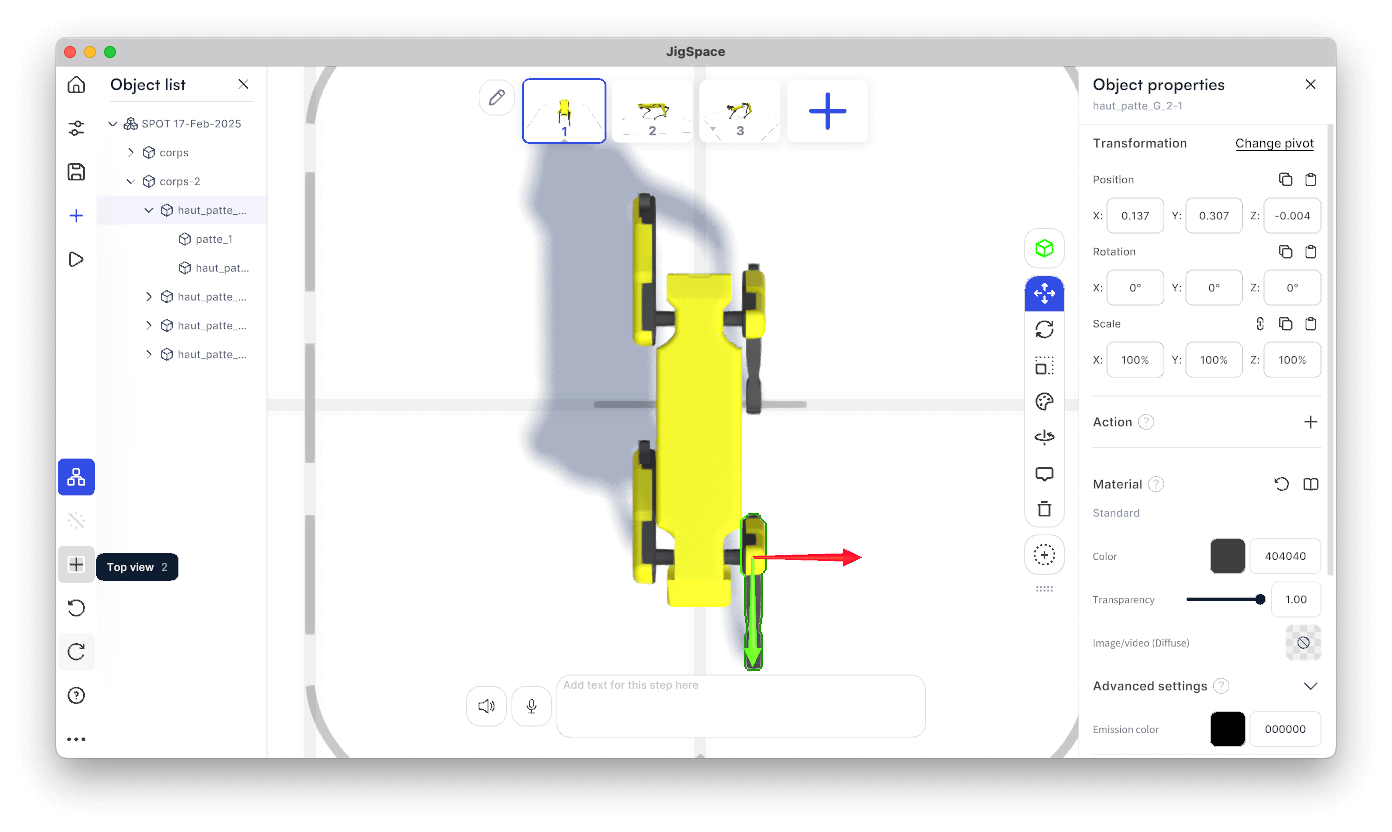Open the color palette material tool
The height and width of the screenshot is (832, 1392).
(x=1044, y=402)
